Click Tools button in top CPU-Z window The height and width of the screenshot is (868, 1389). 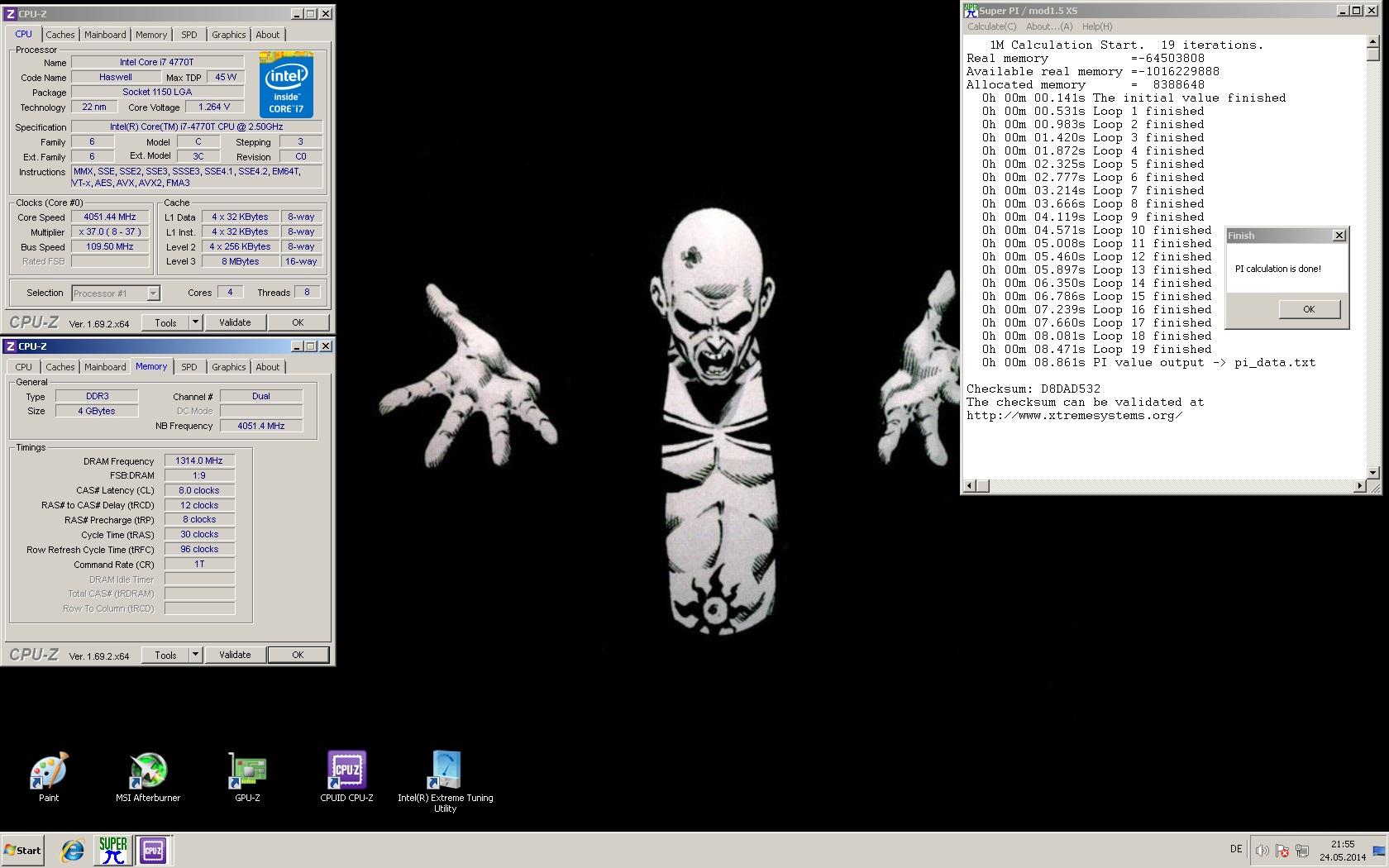pos(165,322)
